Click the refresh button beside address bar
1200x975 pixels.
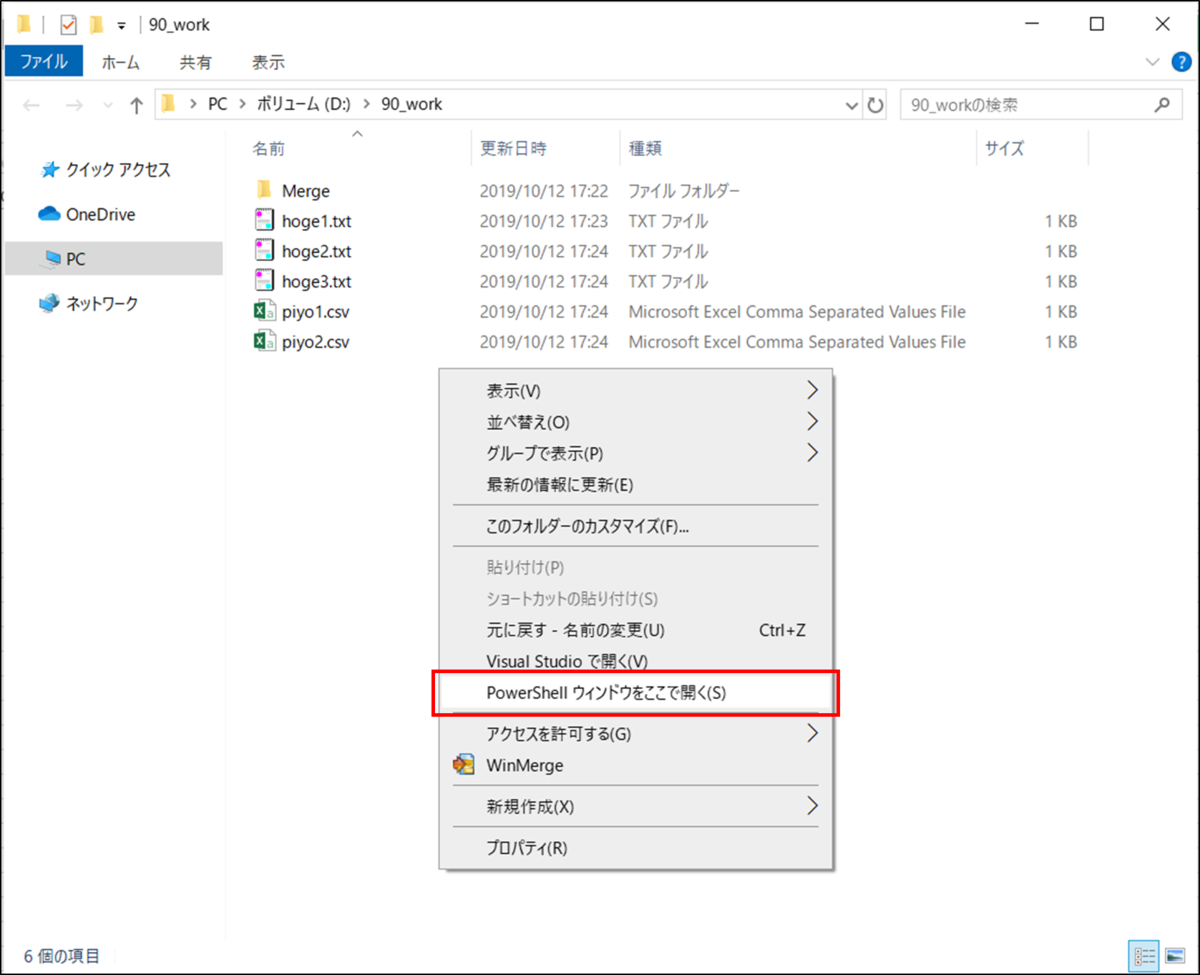(x=876, y=105)
